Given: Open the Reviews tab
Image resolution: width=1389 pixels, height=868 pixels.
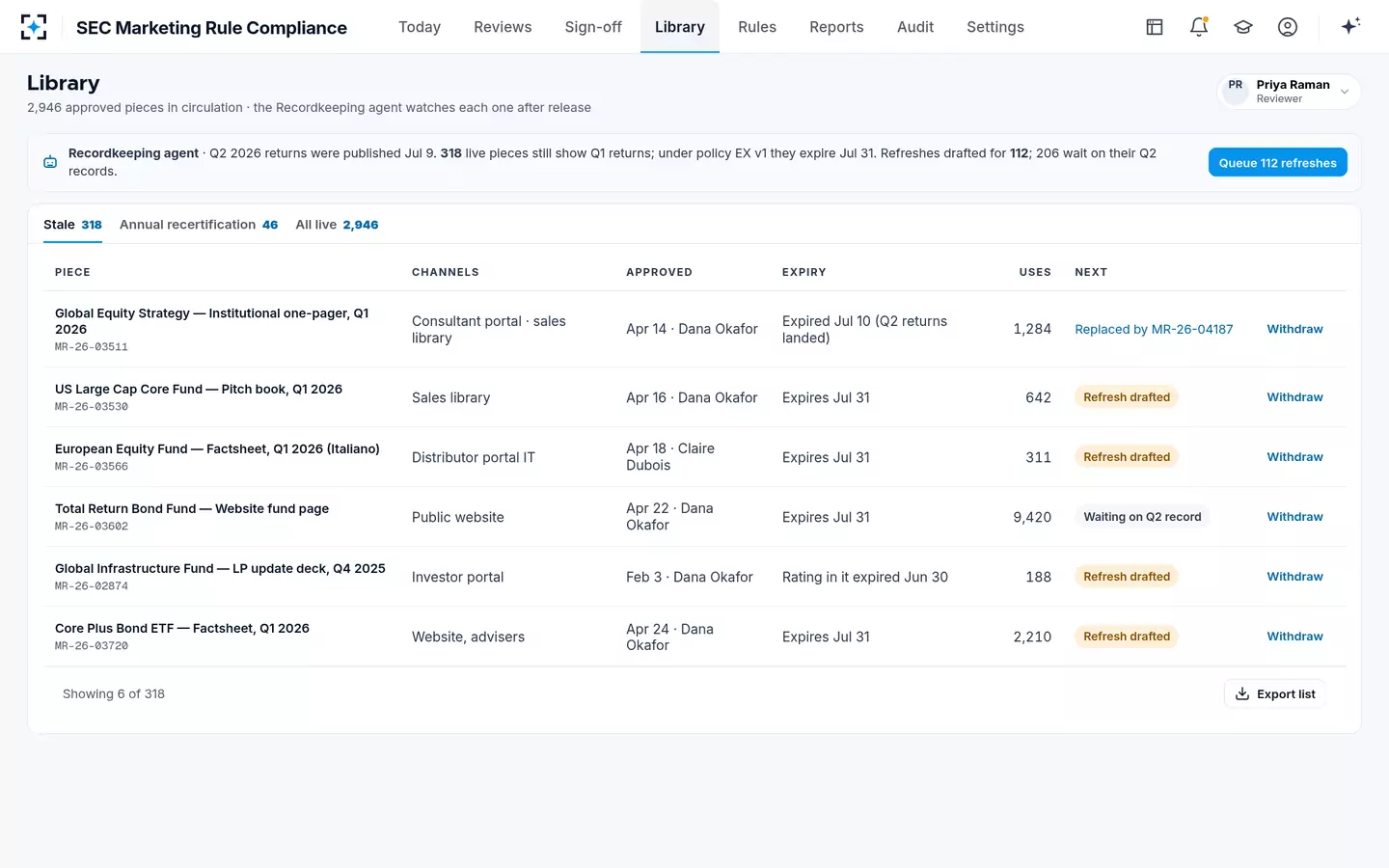Looking at the screenshot, I should pyautogui.click(x=503, y=27).
